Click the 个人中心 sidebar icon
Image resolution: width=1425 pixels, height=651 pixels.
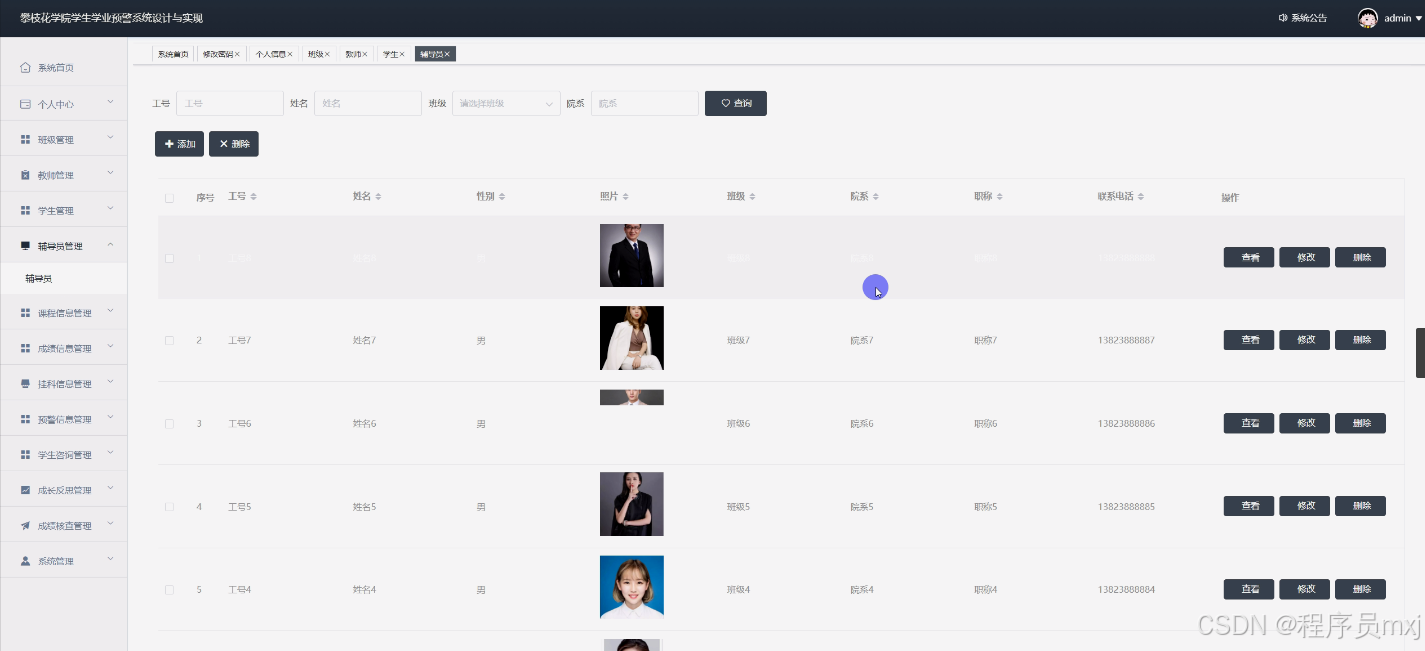[x=22, y=103]
